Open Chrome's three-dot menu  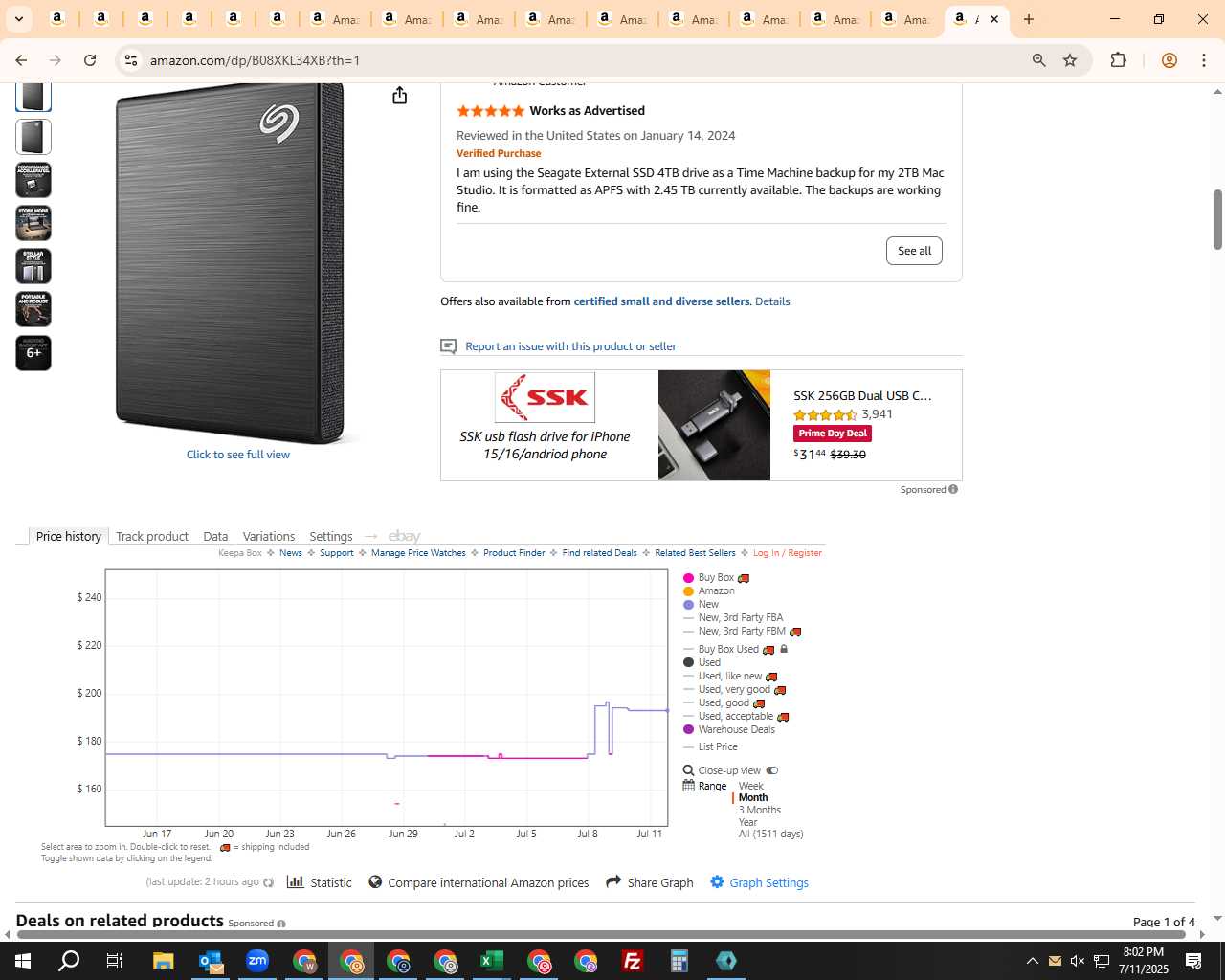[x=1204, y=60]
